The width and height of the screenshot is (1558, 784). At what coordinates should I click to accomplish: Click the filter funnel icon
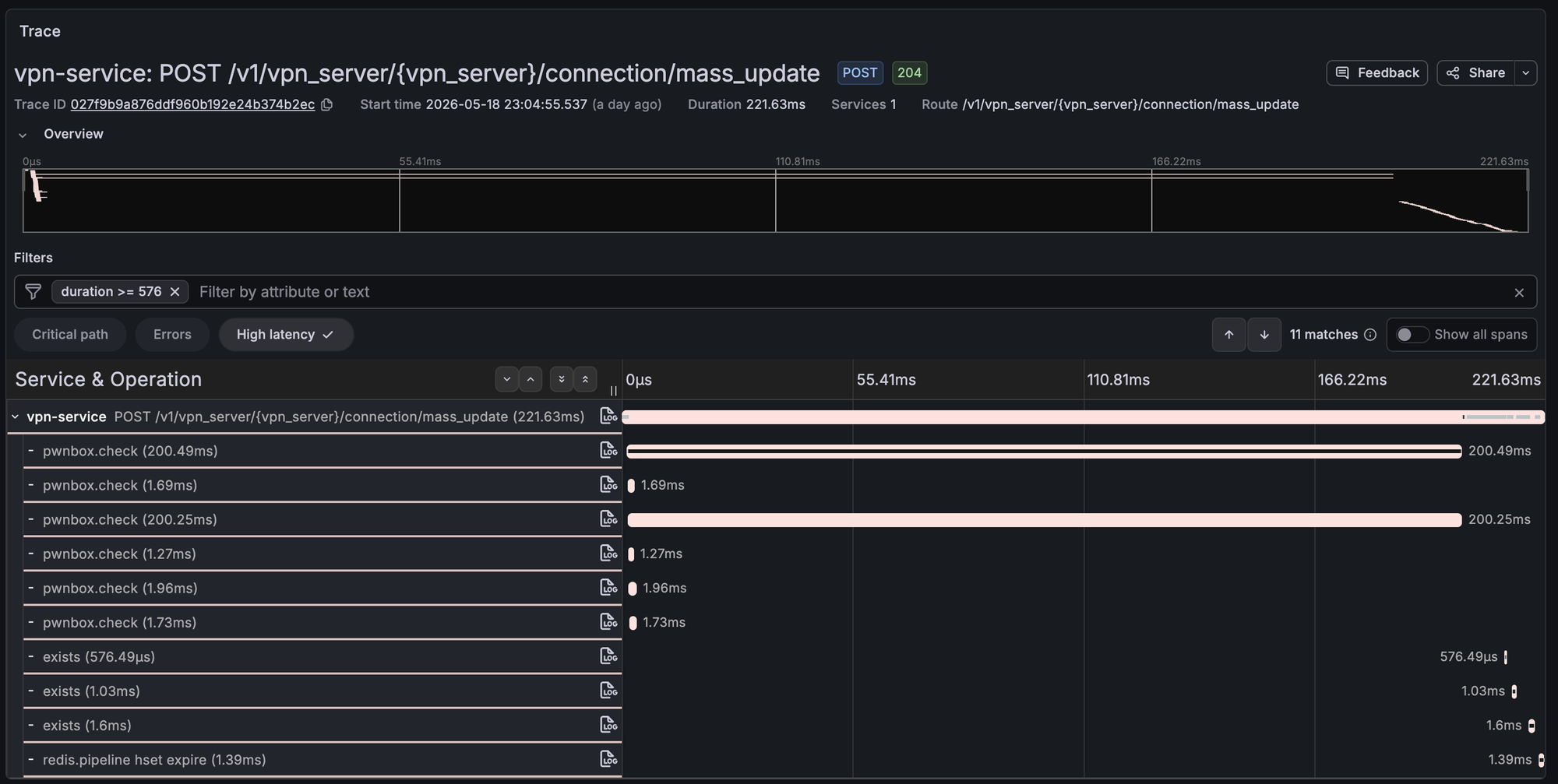[33, 291]
